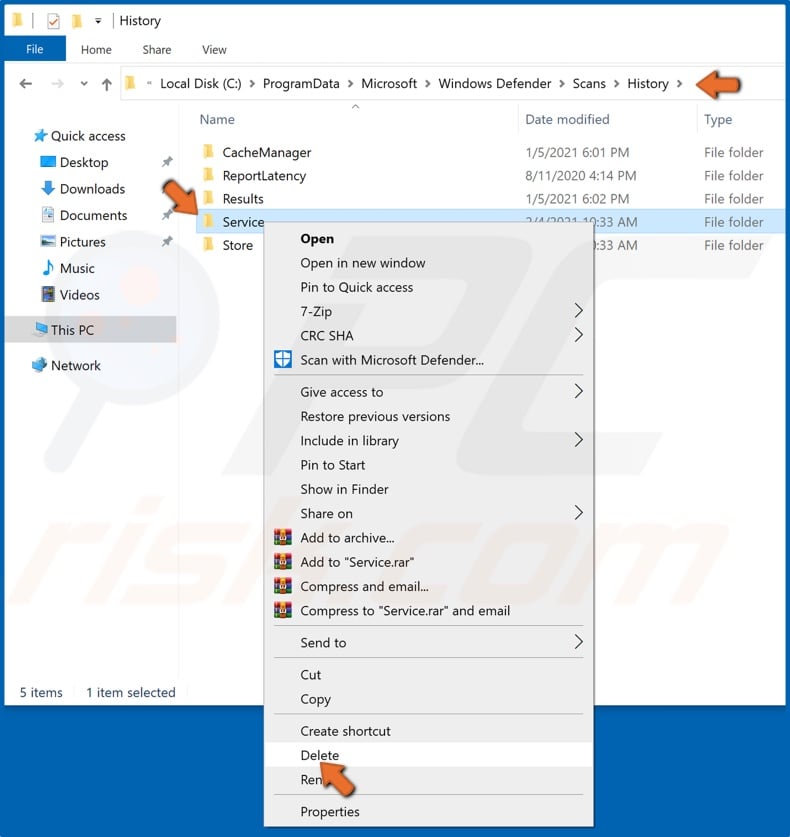This screenshot has width=790, height=837.
Task: Click ProgramData breadcrumb segment
Action: 301,84
